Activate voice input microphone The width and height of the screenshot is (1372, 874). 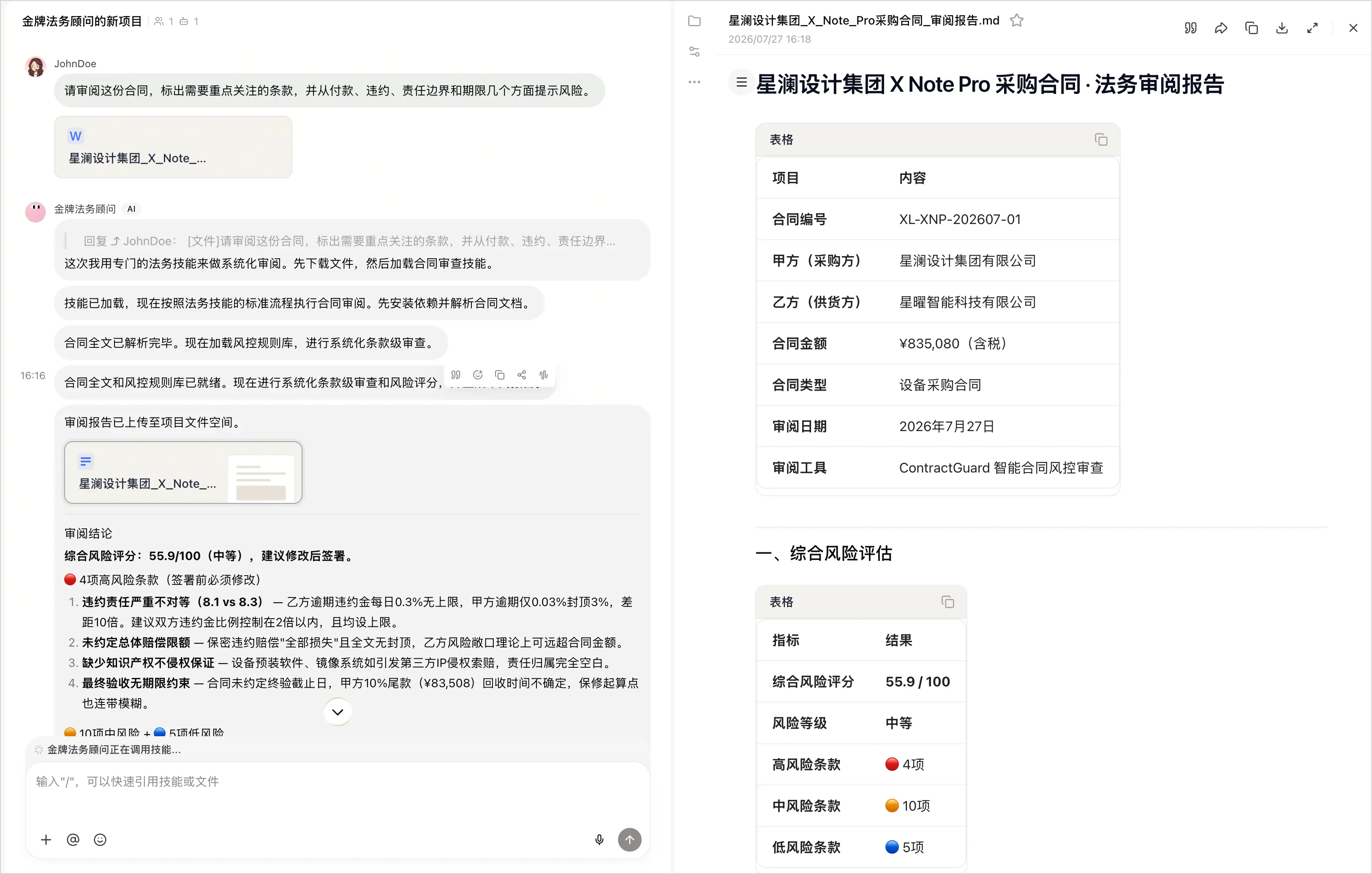pos(599,839)
